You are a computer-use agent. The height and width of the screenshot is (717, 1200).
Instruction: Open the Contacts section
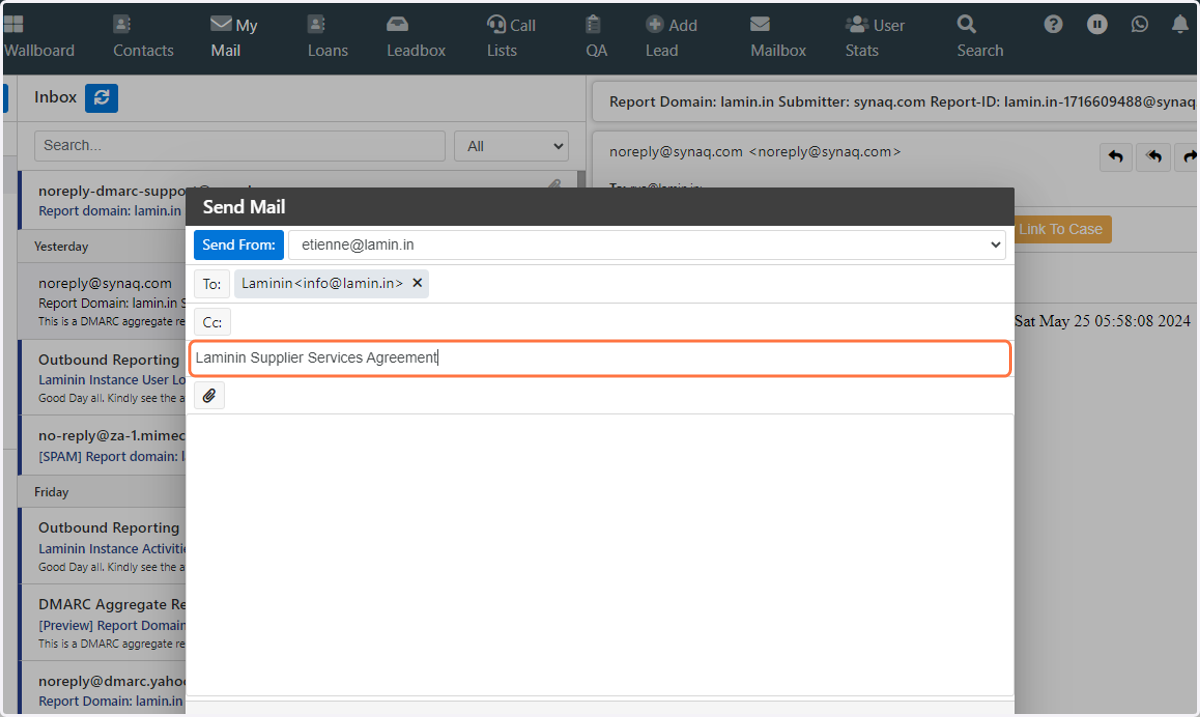143,38
